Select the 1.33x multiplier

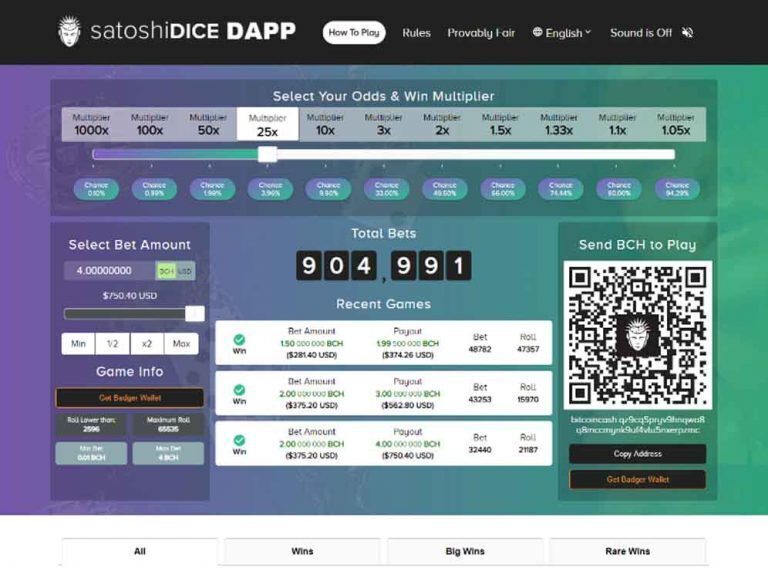[558, 124]
